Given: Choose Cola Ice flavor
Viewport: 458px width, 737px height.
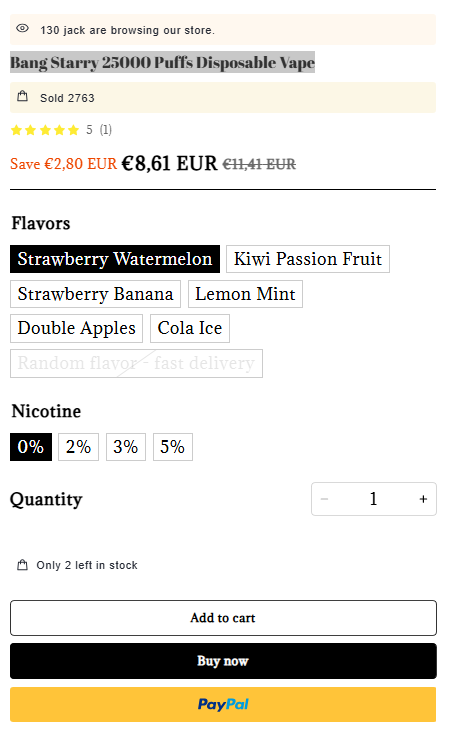Looking at the screenshot, I should point(190,328).
